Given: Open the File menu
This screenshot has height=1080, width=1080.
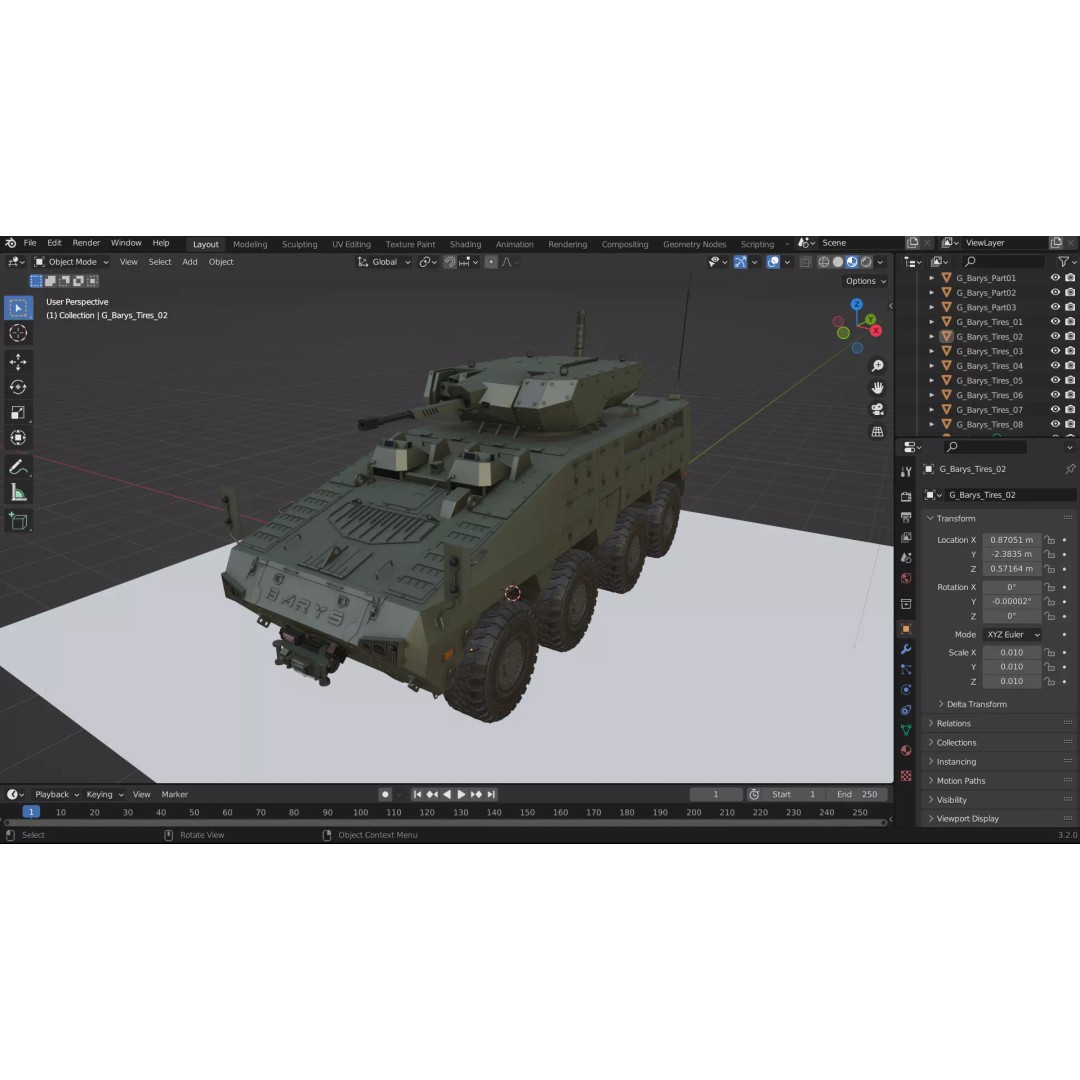Looking at the screenshot, I should point(30,243).
